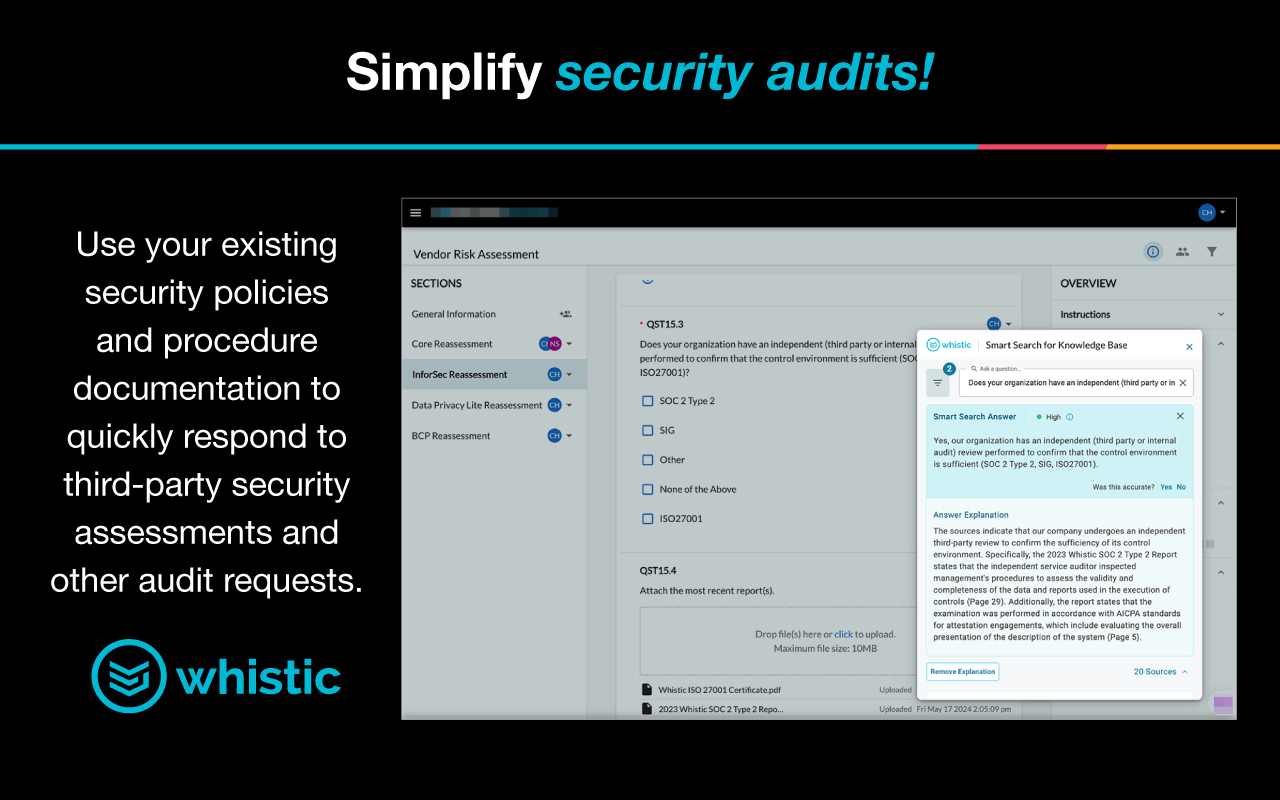Click the info icon in the assessment header

click(1153, 252)
